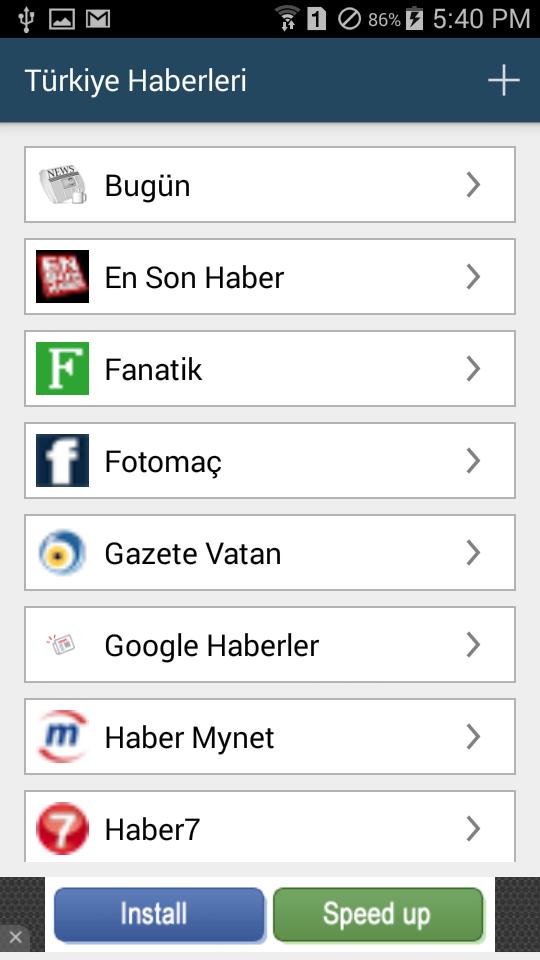This screenshot has height=960, width=540.
Task: Open the Bugün newspaper icon
Action: coord(62,184)
